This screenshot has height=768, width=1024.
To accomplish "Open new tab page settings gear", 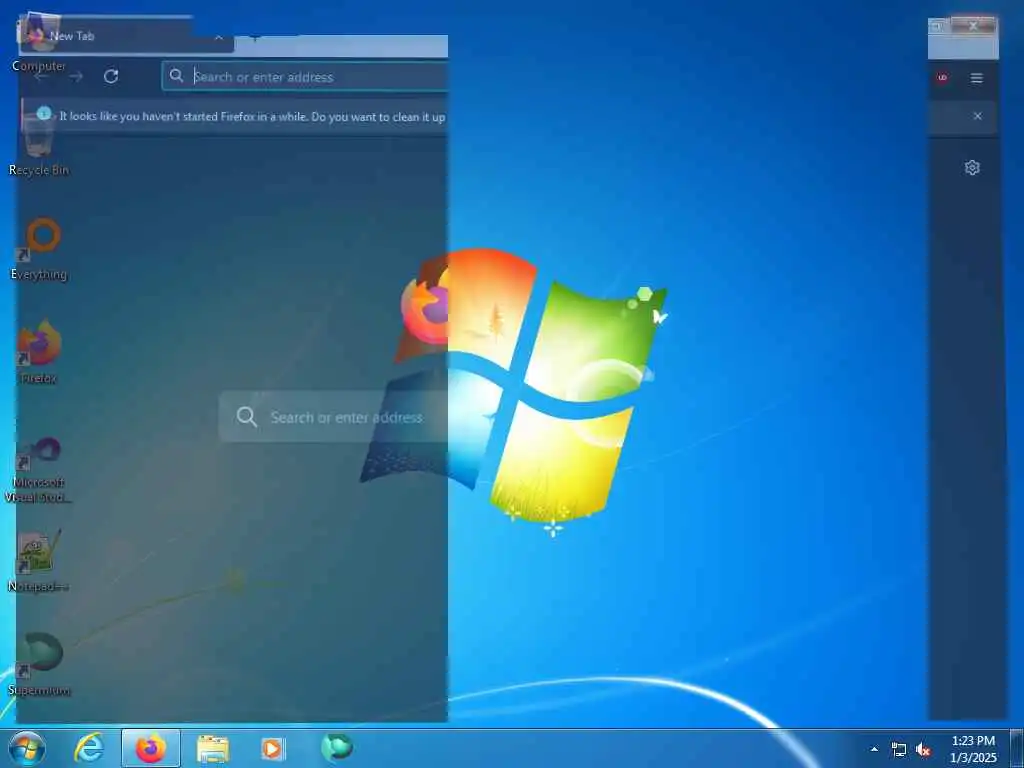I will tap(972, 168).
